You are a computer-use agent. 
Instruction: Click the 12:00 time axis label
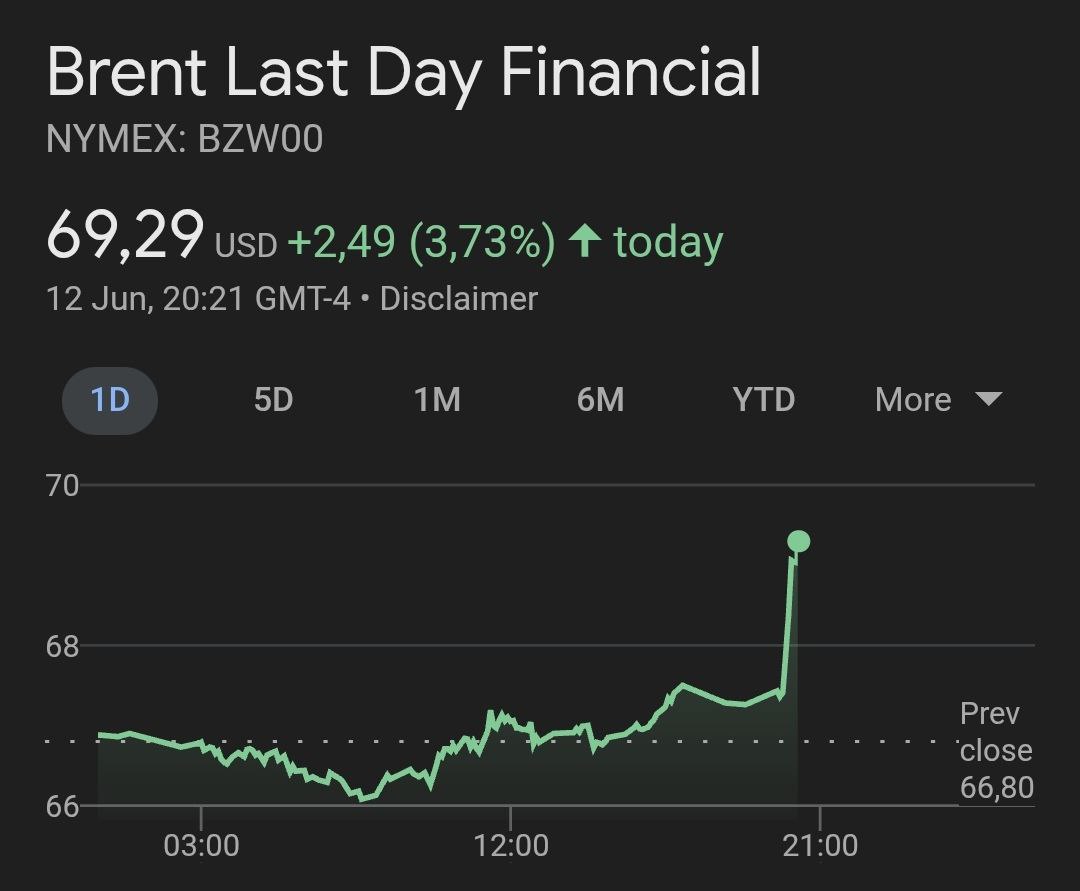pyautogui.click(x=510, y=845)
